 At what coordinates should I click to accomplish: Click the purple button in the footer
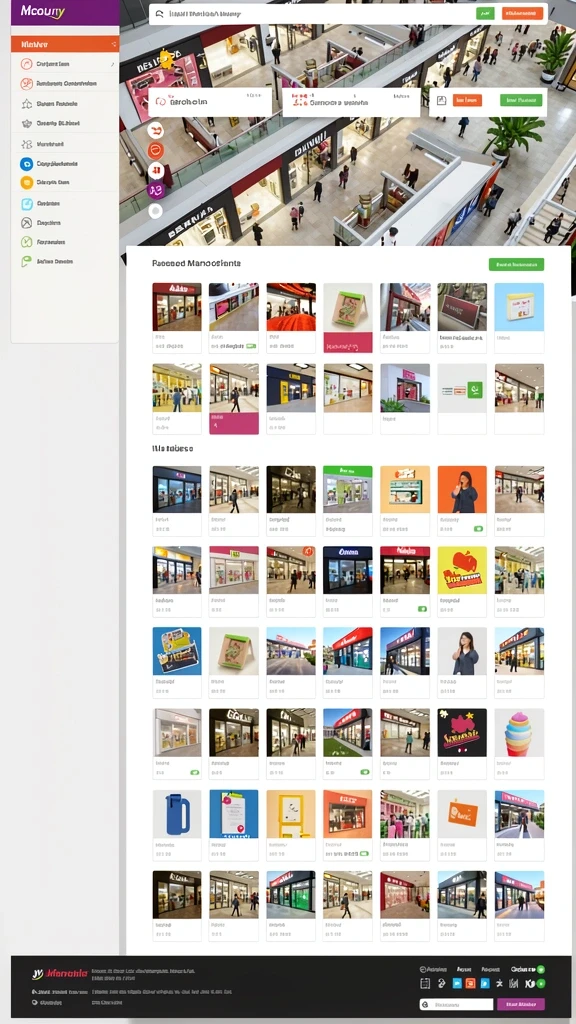click(520, 1004)
